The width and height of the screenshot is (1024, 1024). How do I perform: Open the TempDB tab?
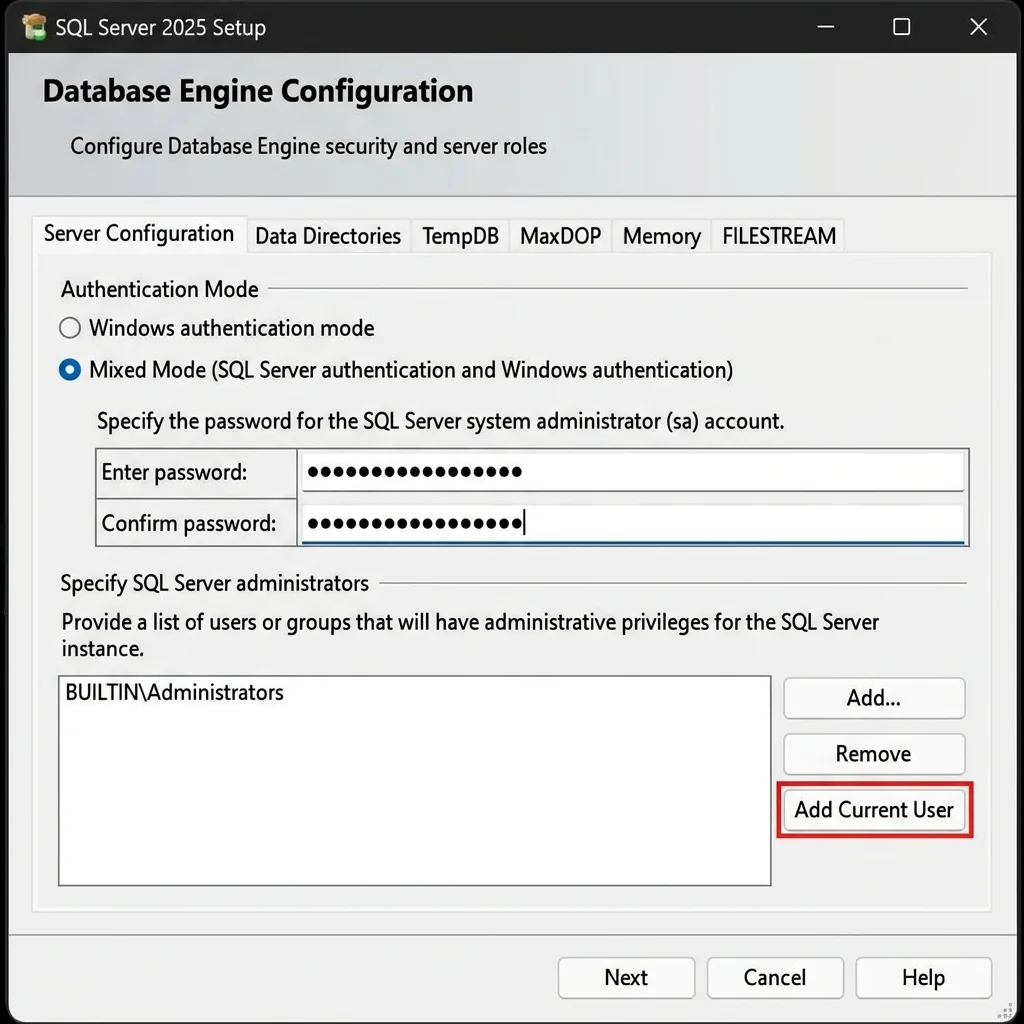(x=460, y=236)
